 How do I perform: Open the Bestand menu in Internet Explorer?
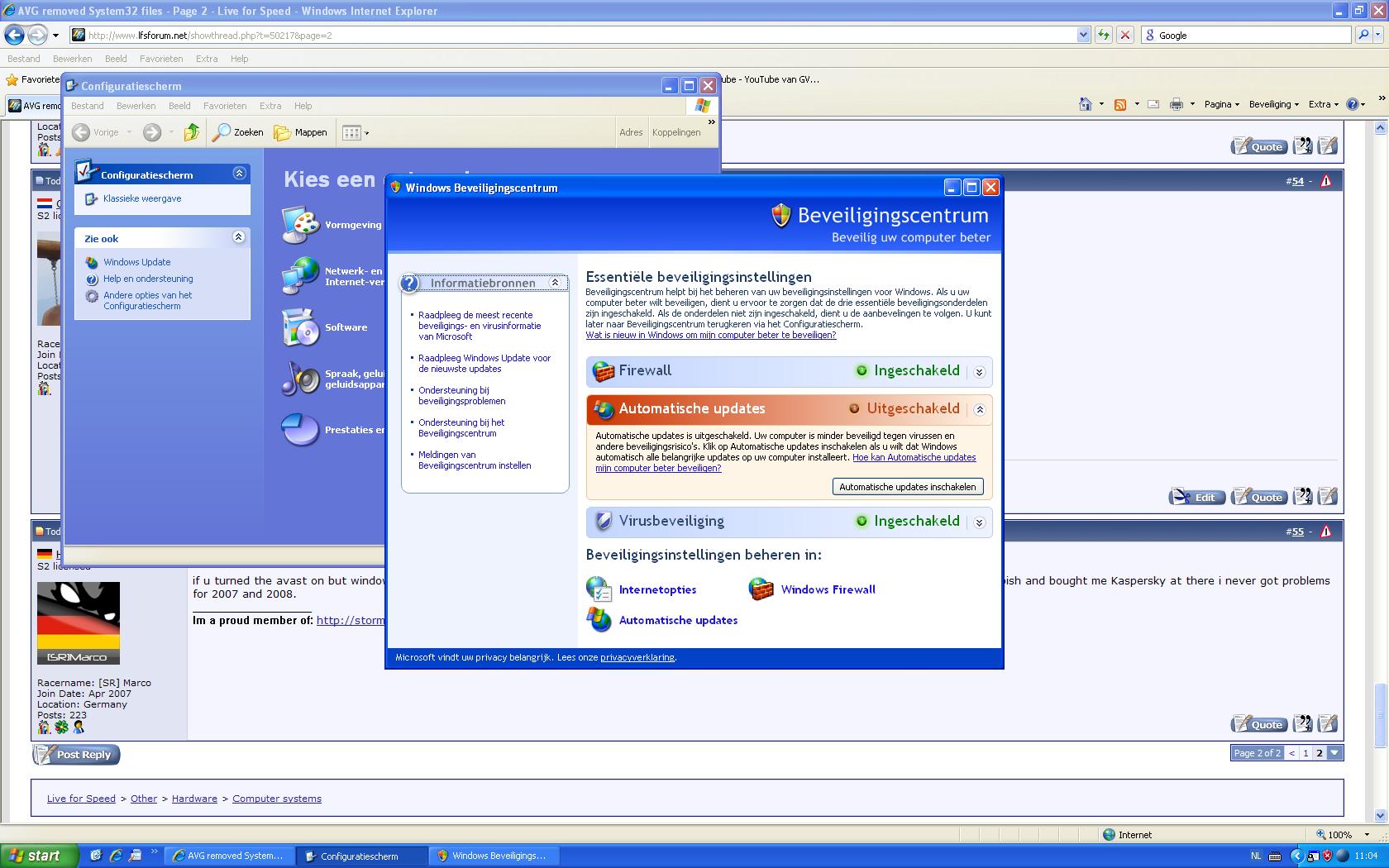click(x=24, y=59)
